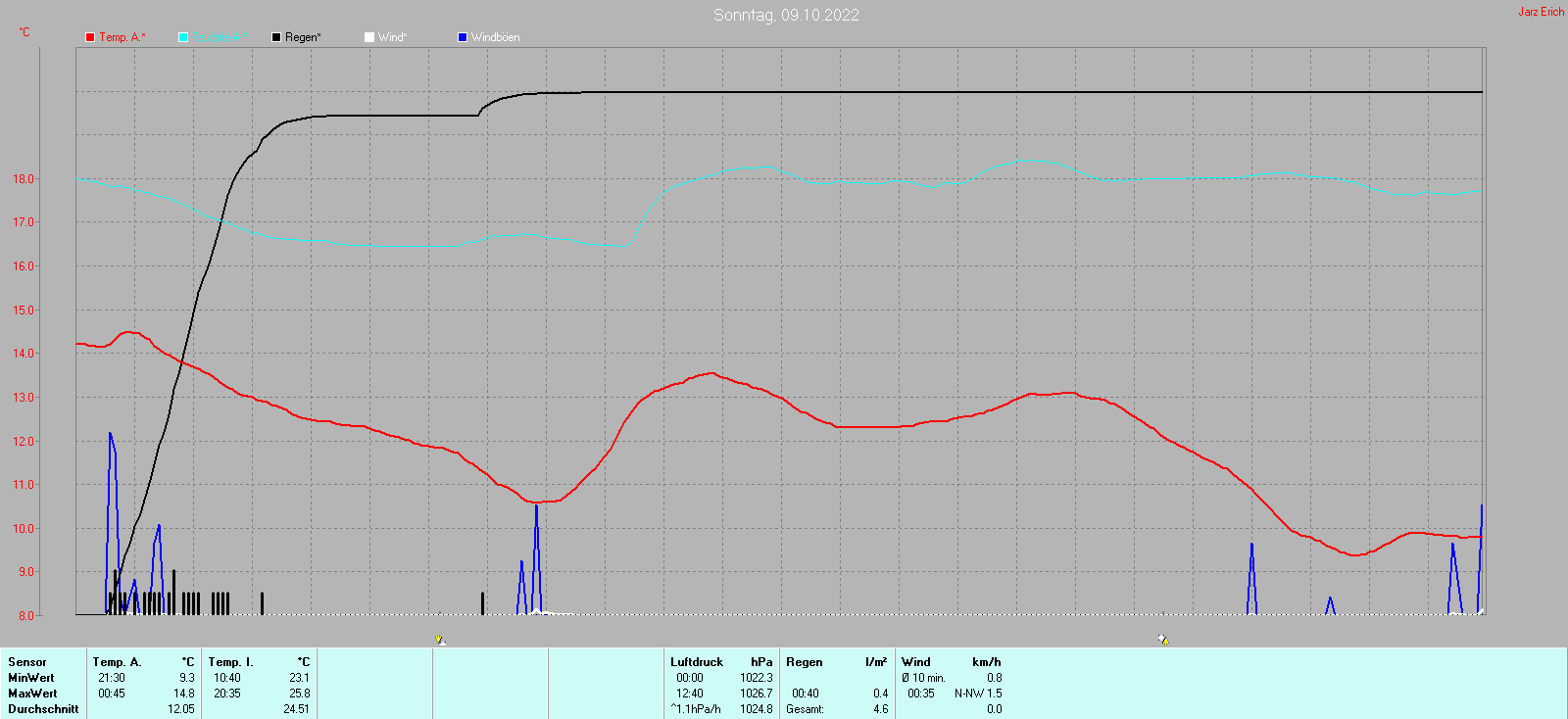Click the cyan Feuchte A. legend swatch

pos(183,37)
